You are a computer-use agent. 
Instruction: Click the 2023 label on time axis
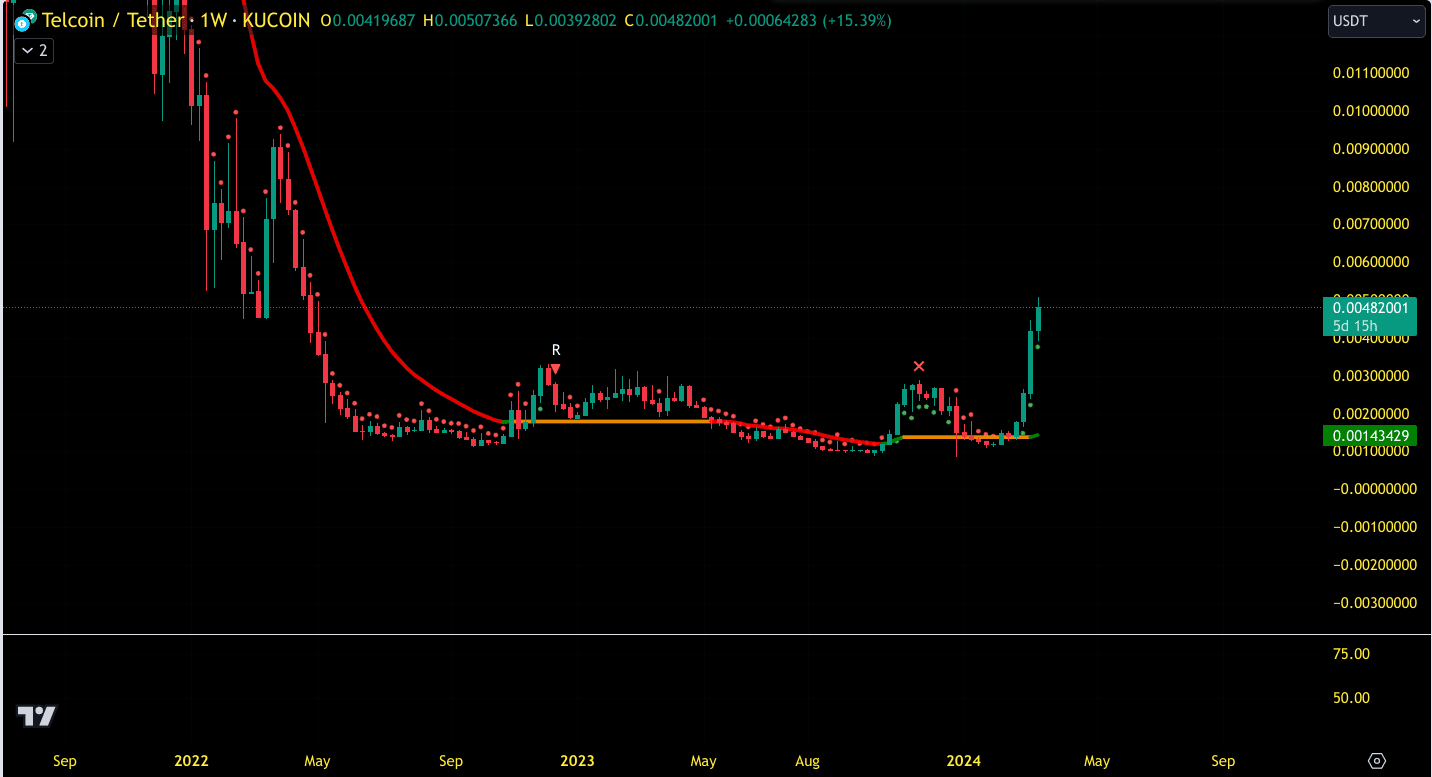point(577,761)
